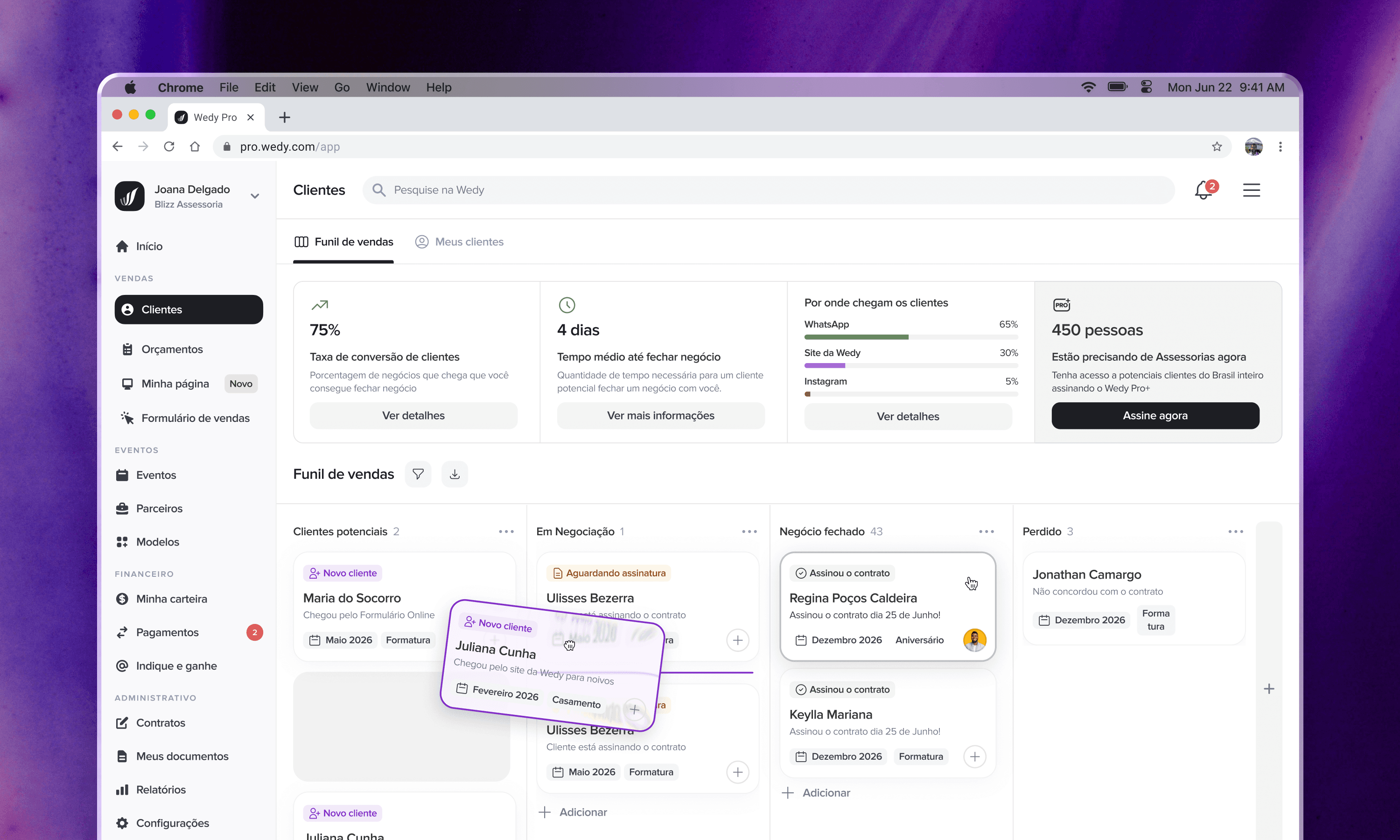Open Relatórios in the sidebar
Viewport: 1400px width, 840px height.
[161, 790]
